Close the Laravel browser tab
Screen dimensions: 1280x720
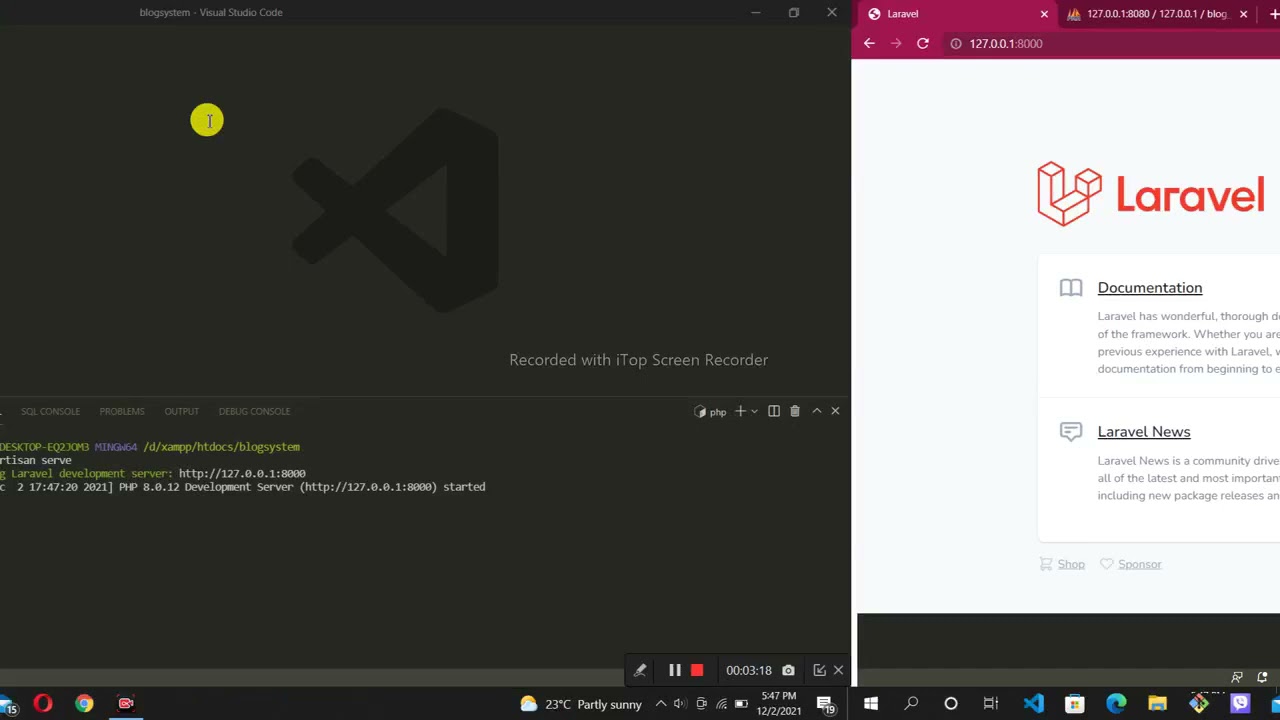pos(1044,14)
